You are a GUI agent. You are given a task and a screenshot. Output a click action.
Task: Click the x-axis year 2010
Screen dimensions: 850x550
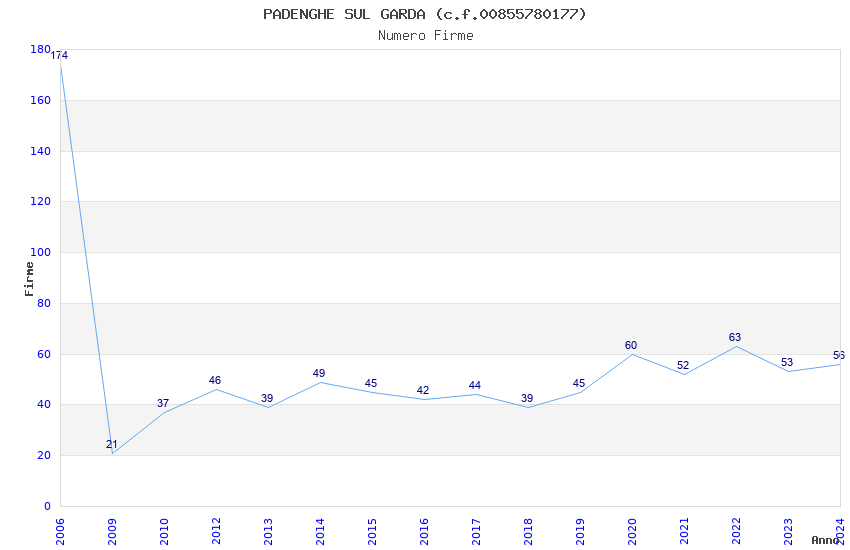pos(164,531)
